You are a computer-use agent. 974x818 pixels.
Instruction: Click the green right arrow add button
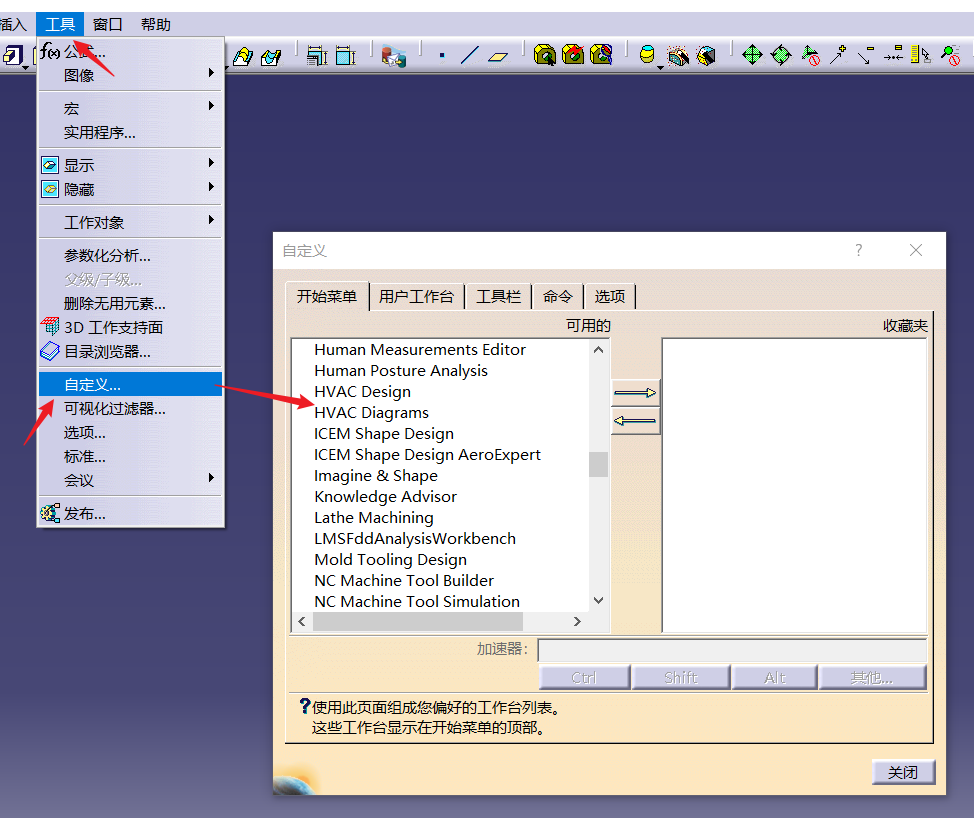click(x=635, y=393)
